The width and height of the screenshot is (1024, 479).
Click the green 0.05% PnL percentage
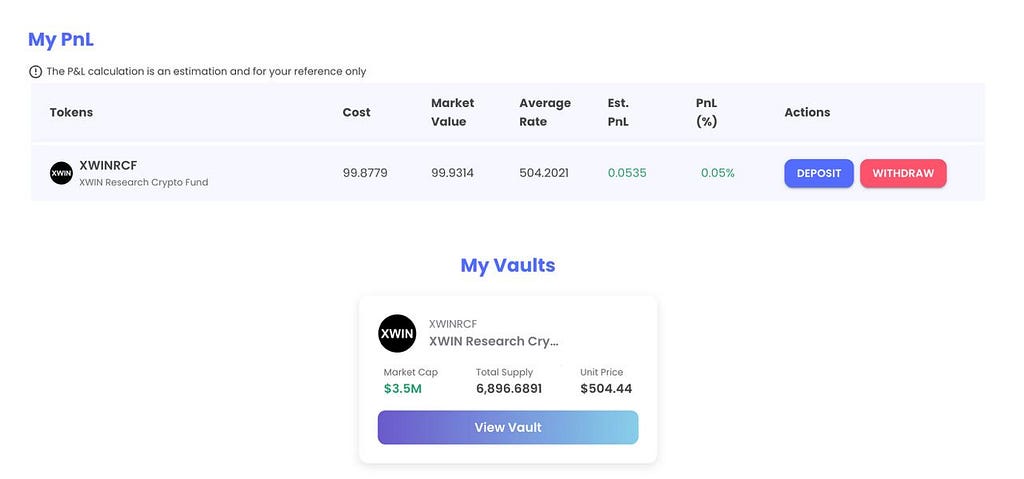[718, 173]
